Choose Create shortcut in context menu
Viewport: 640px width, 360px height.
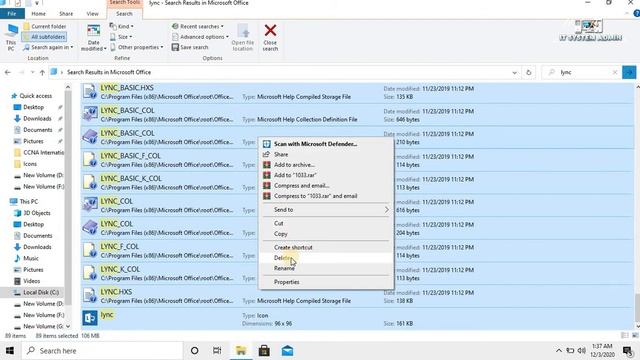(x=326, y=247)
